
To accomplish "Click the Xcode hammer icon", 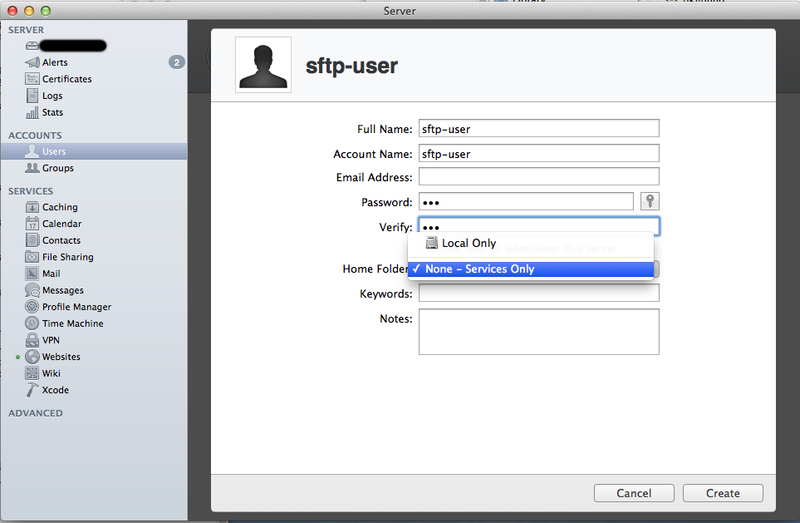I will click(x=33, y=390).
